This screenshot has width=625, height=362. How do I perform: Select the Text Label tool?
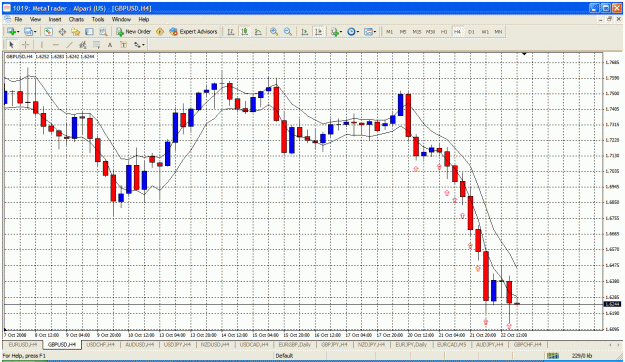[x=124, y=45]
